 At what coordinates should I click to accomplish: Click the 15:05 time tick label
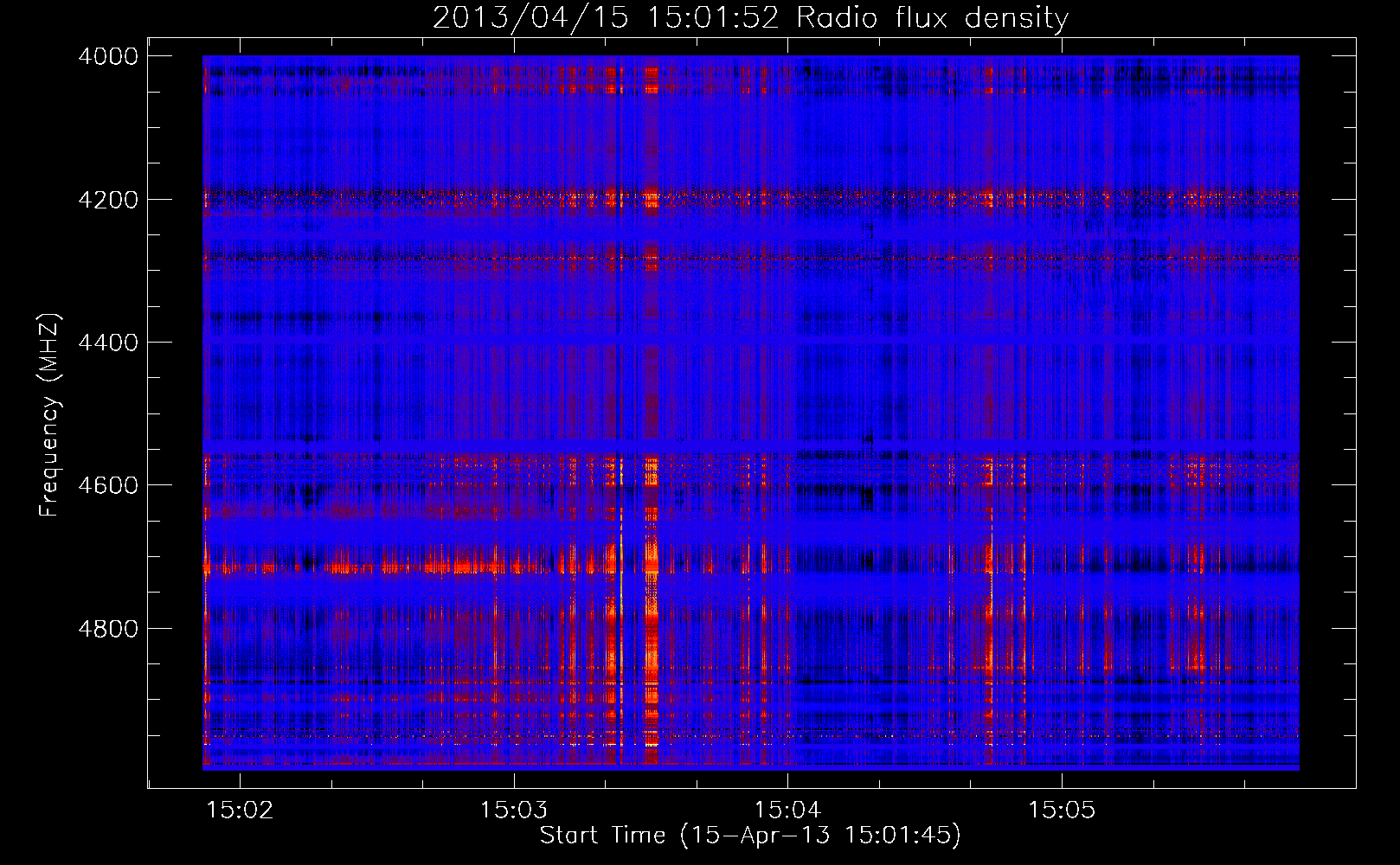(x=1061, y=811)
